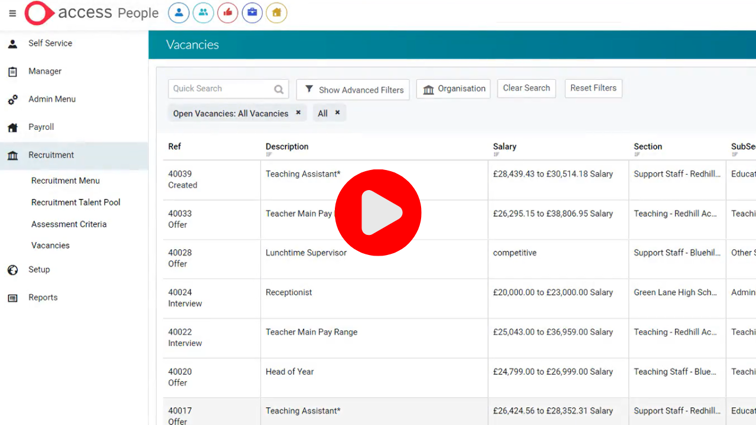
Task: Click Support Staff - Bluehil... section cell
Action: click(677, 253)
